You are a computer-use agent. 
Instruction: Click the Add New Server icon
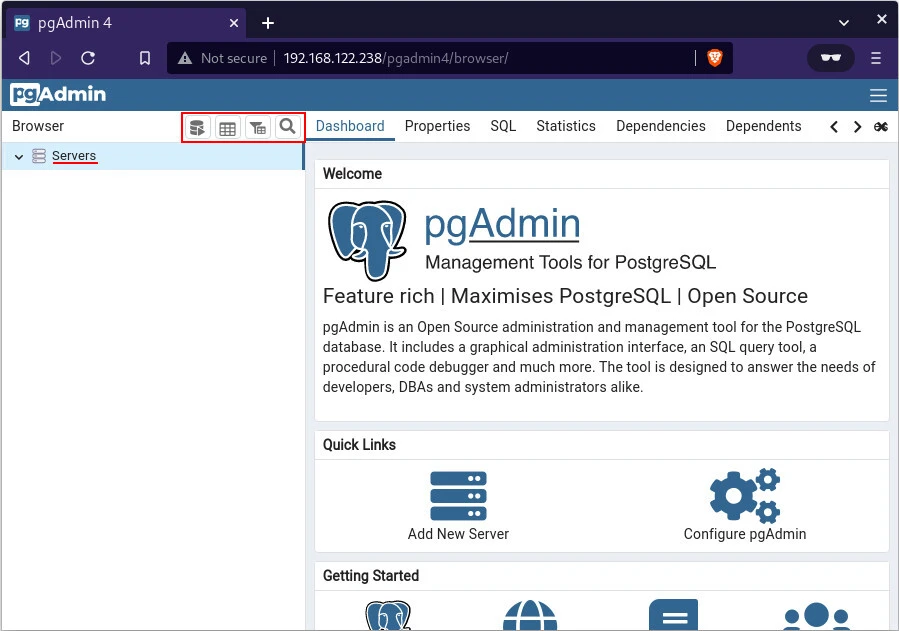tap(458, 496)
